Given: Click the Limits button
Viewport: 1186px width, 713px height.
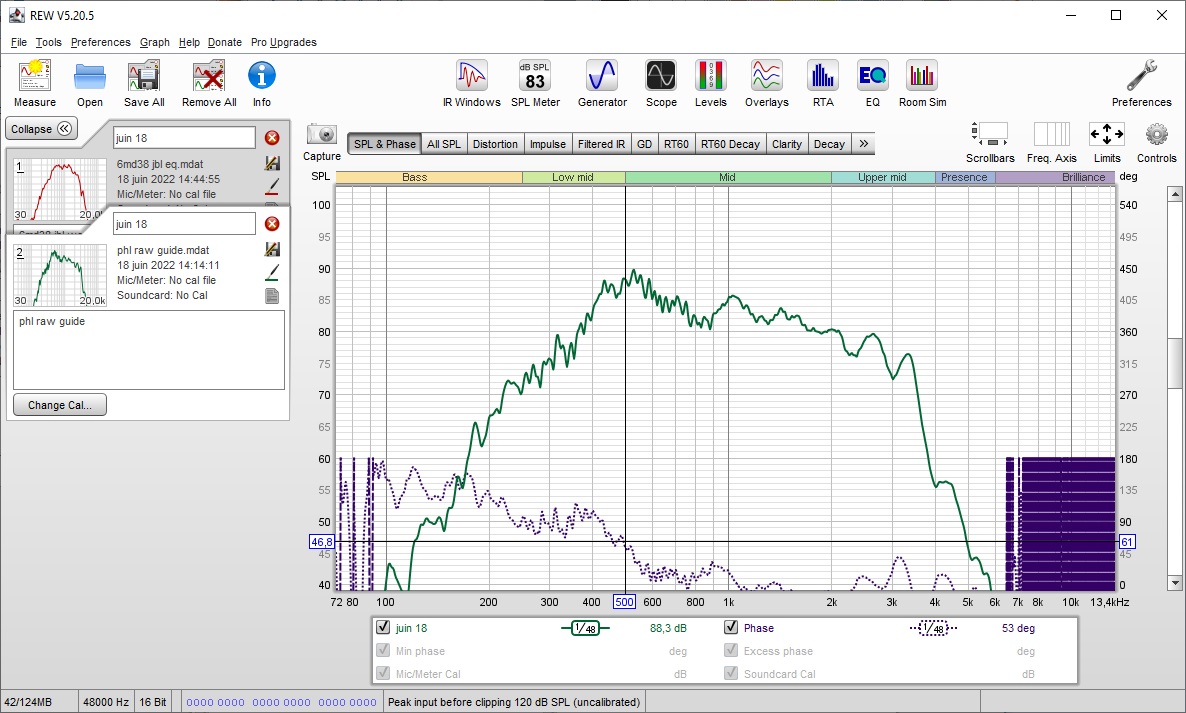Looking at the screenshot, I should click(1107, 142).
